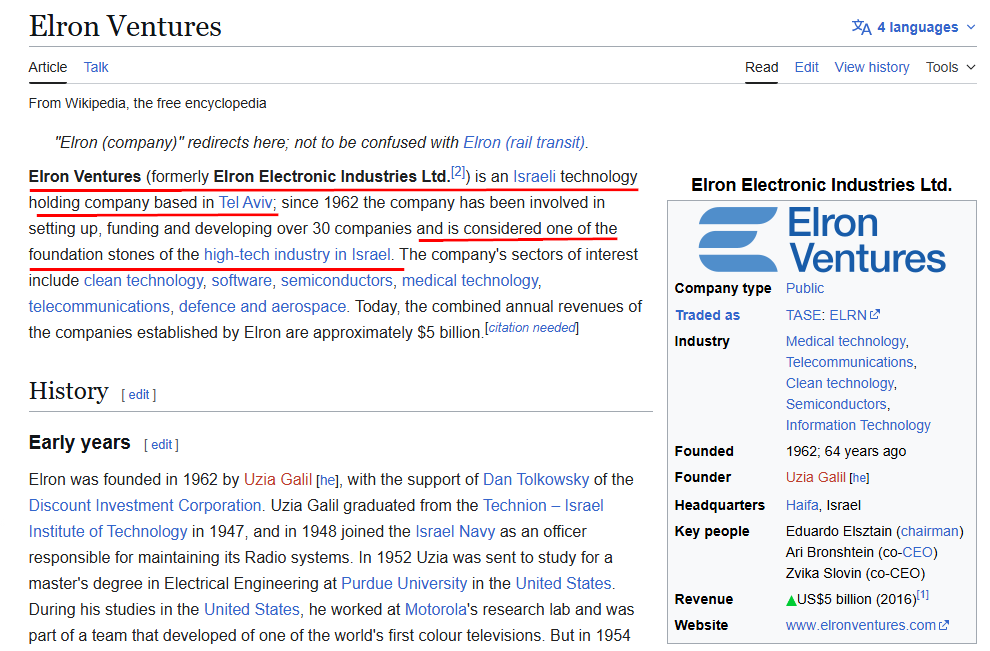
Task: Open Telecommunications link in infobox
Action: [849, 362]
